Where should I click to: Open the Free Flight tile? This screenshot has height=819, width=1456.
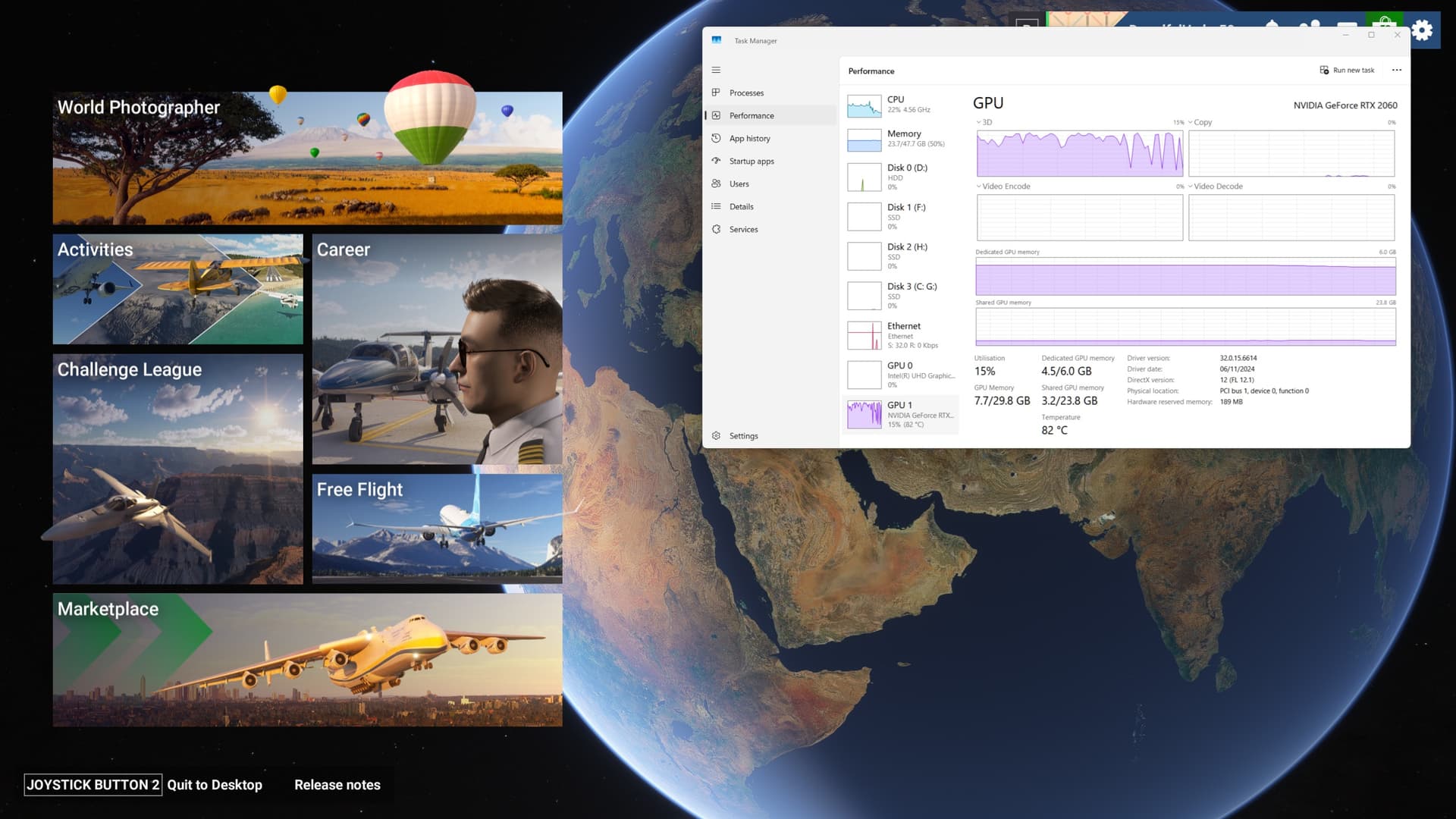click(x=437, y=529)
